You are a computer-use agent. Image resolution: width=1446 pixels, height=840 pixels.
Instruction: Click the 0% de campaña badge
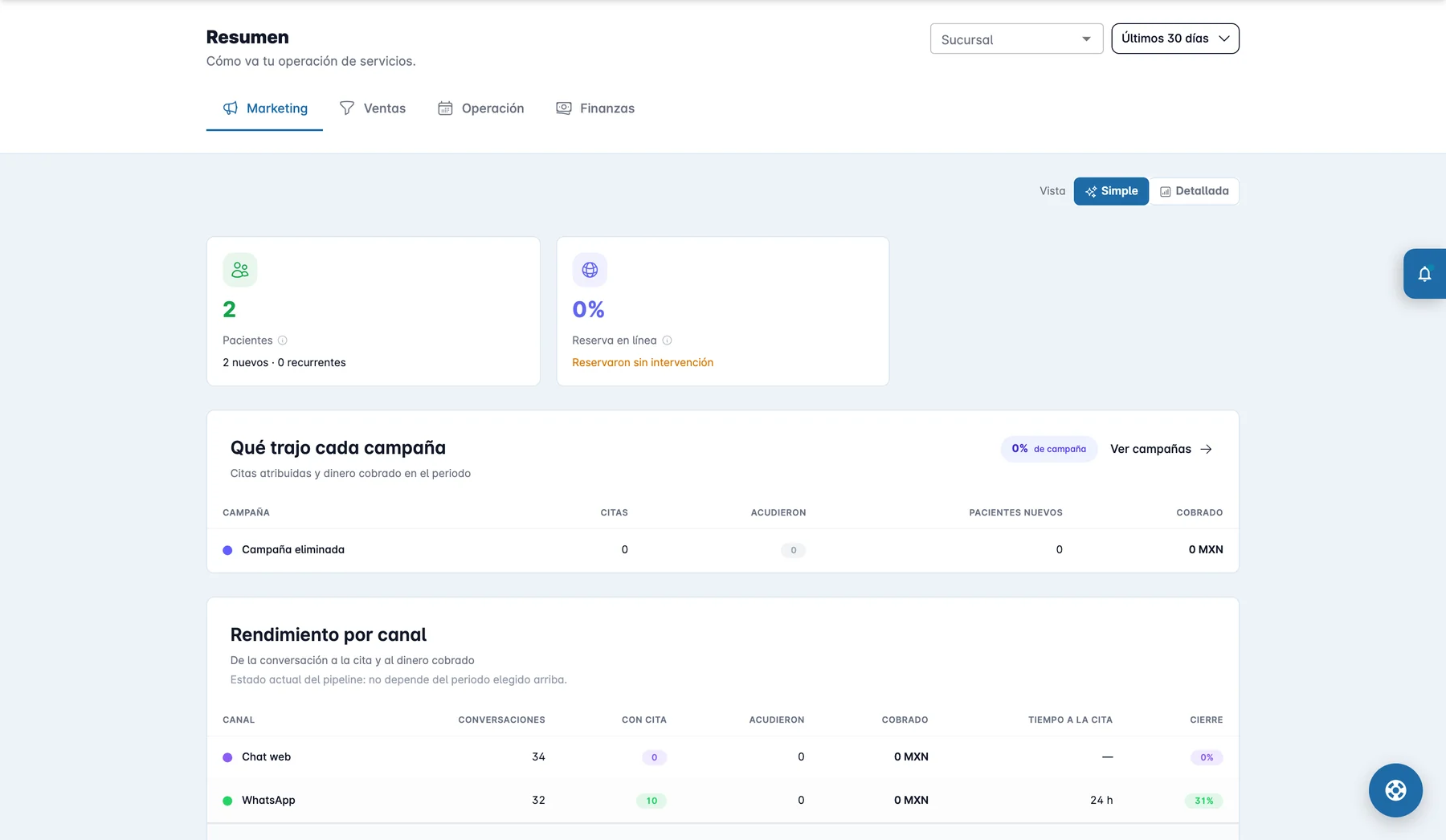pos(1048,449)
